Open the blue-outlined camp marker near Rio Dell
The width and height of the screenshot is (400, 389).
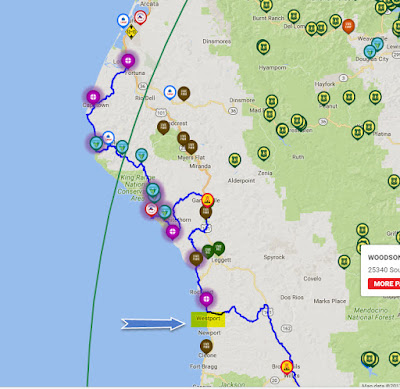point(170,92)
